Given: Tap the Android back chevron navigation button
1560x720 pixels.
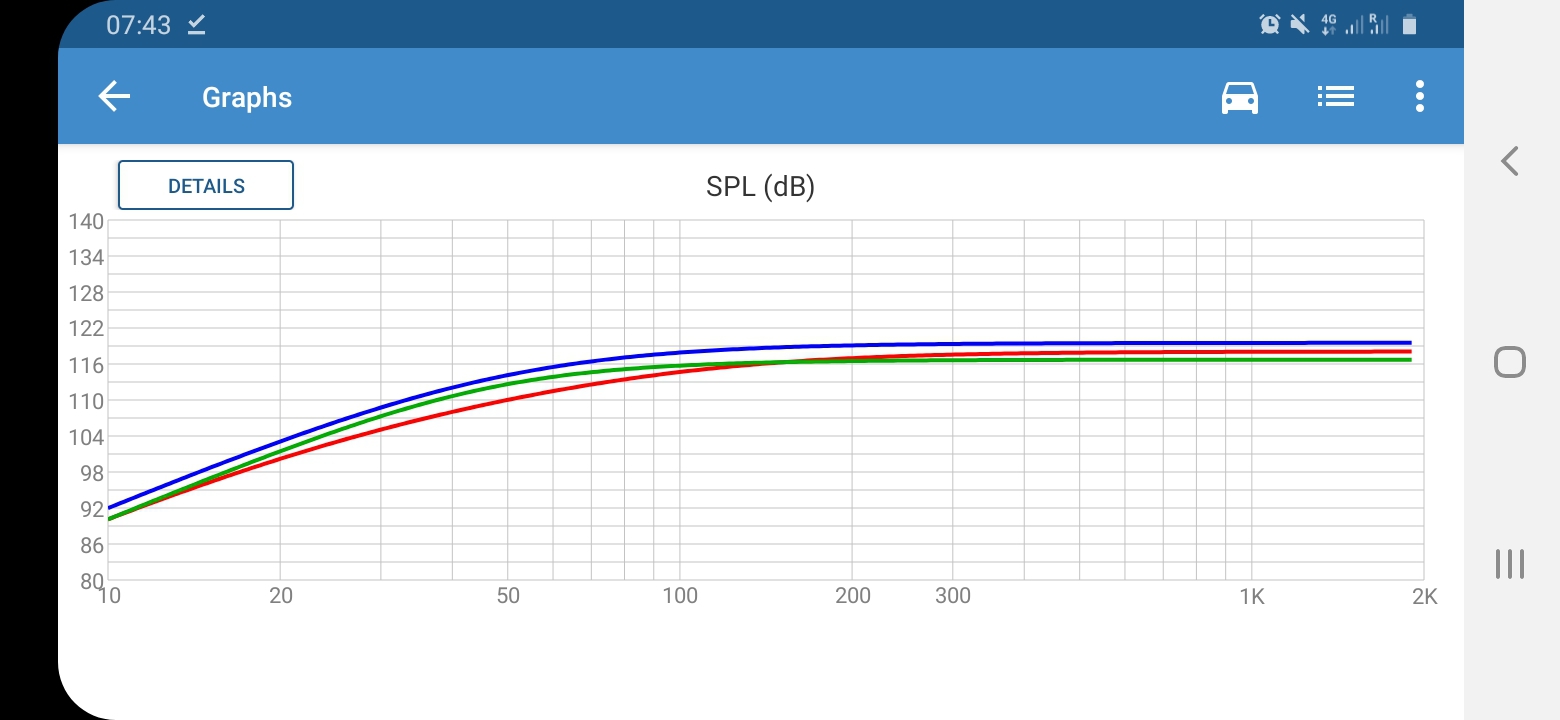Looking at the screenshot, I should coord(1510,161).
